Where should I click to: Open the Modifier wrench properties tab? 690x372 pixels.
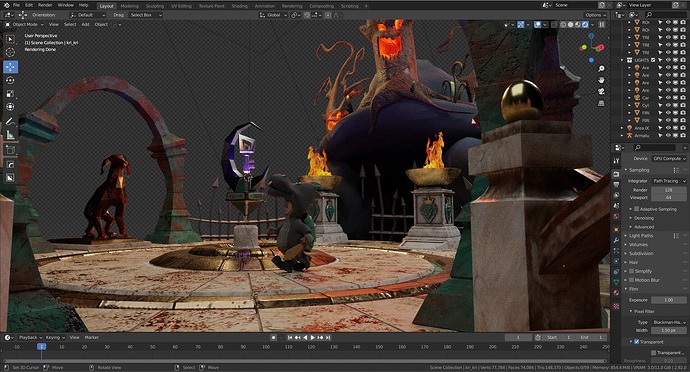click(x=617, y=240)
